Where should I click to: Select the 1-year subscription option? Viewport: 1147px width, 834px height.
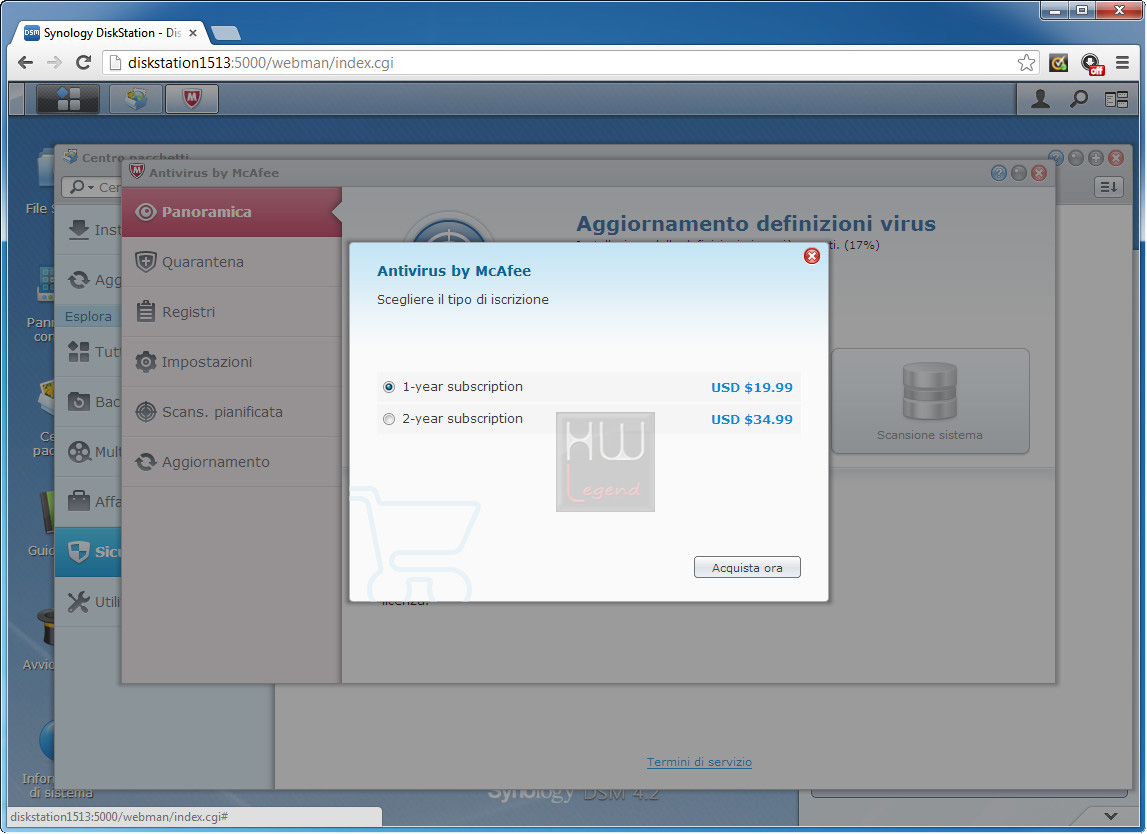[388, 387]
